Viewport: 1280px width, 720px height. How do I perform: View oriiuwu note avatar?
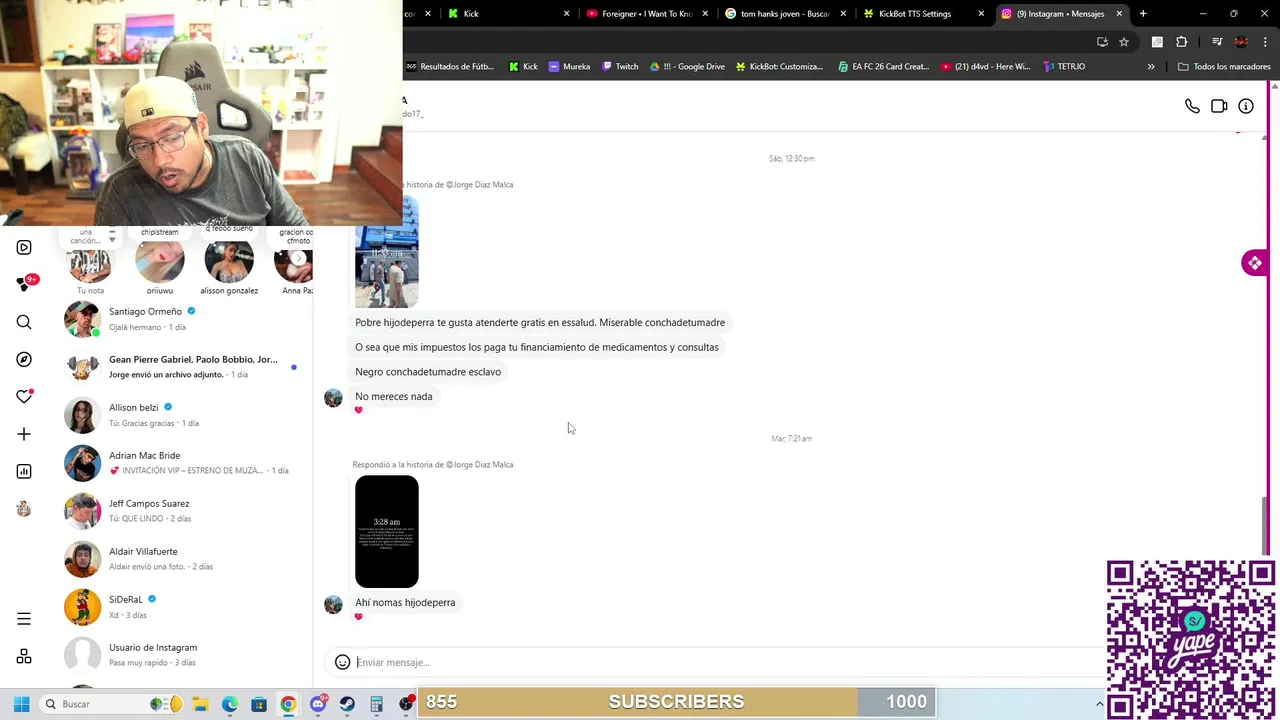tap(160, 259)
